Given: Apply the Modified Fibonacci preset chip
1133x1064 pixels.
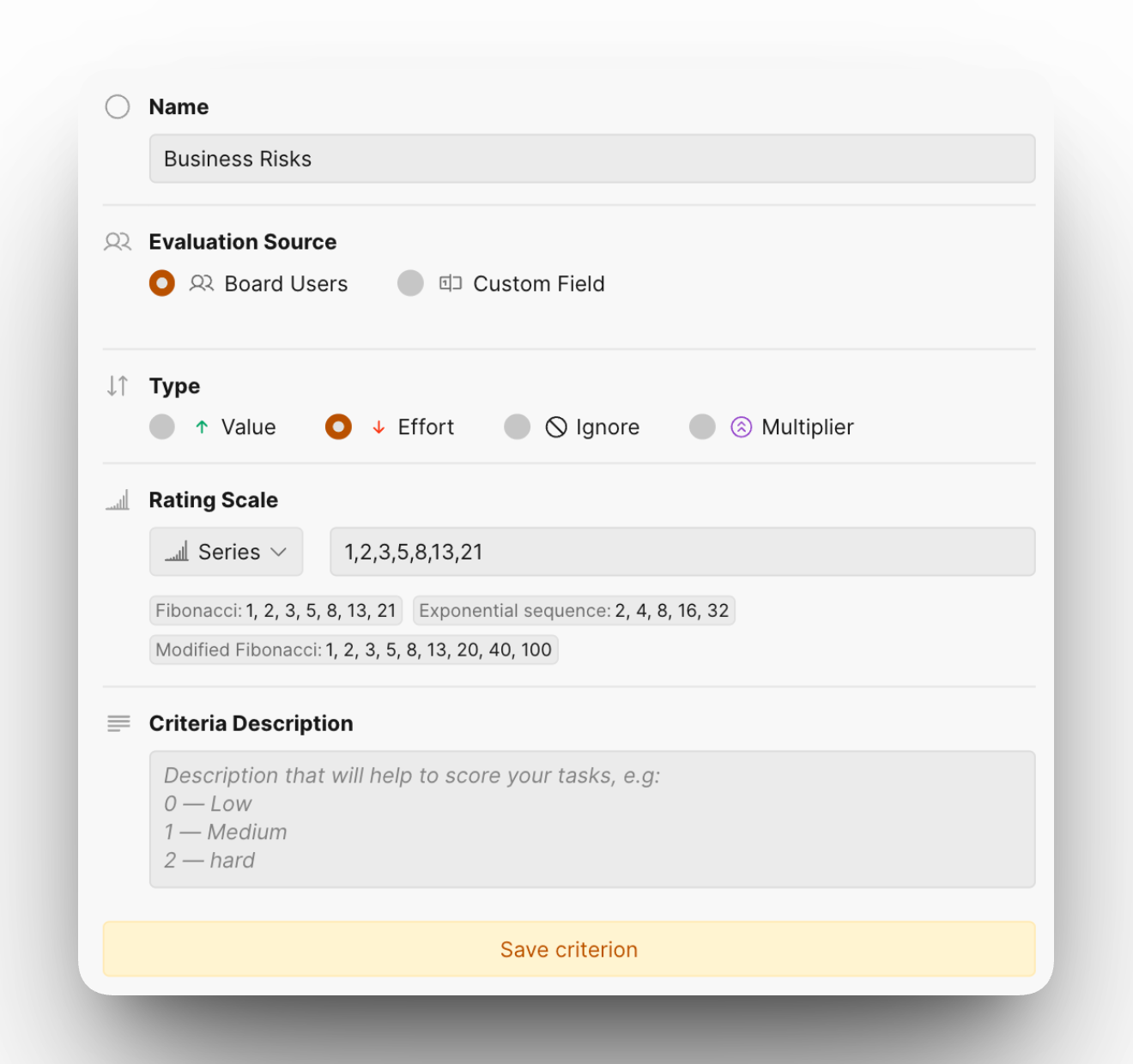Looking at the screenshot, I should click(x=354, y=650).
